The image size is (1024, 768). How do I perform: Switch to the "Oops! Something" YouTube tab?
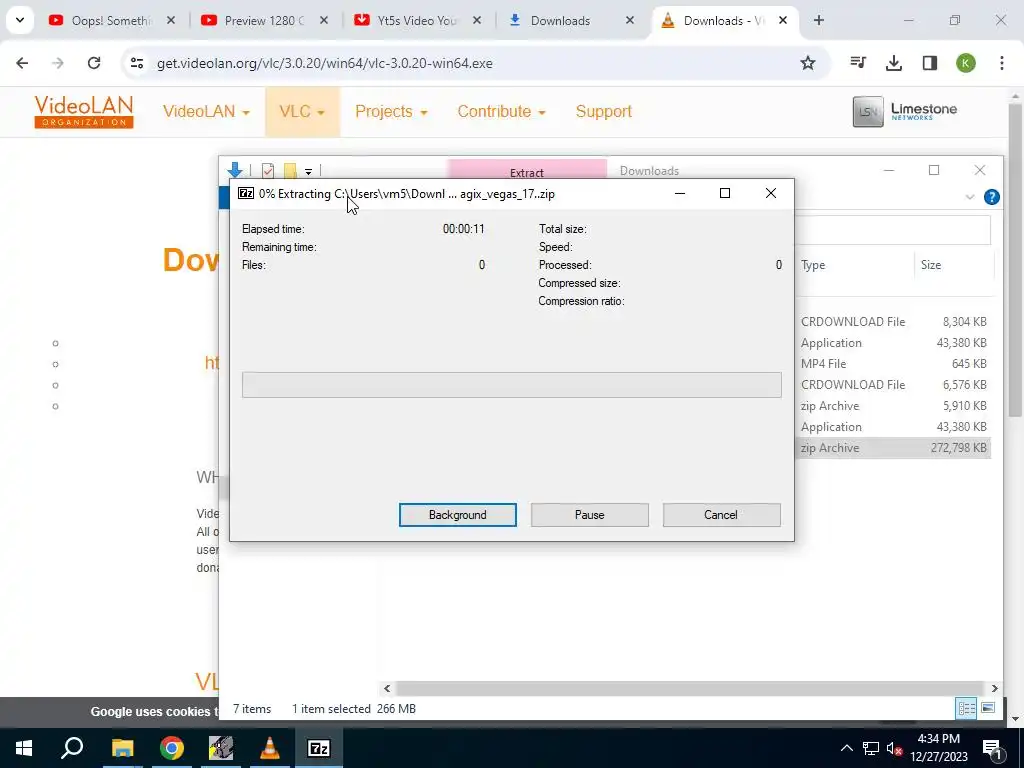[112, 21]
